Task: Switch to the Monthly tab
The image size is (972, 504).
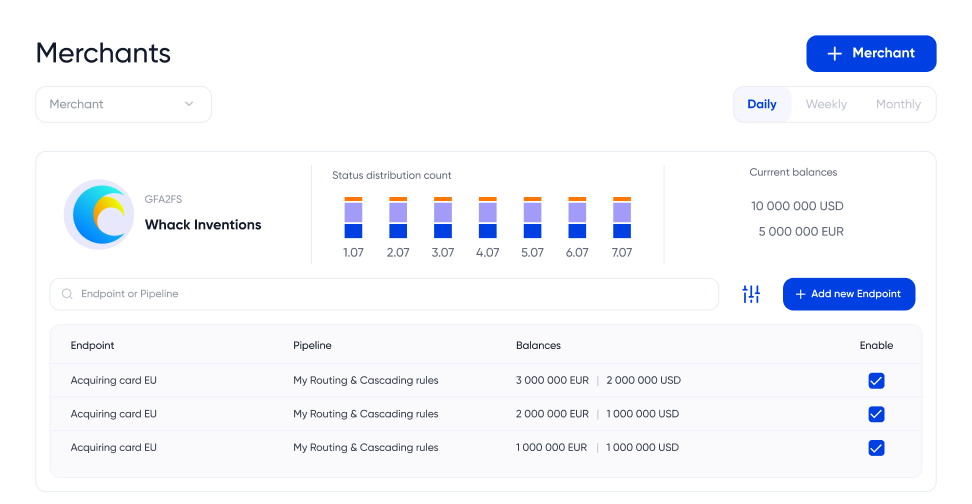Action: coord(898,104)
